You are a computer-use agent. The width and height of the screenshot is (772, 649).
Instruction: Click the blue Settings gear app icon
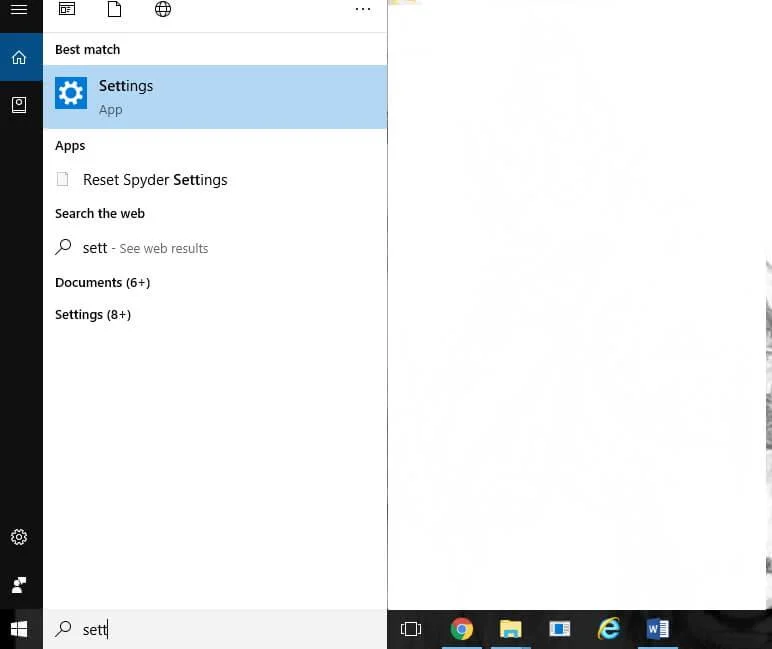[x=71, y=93]
